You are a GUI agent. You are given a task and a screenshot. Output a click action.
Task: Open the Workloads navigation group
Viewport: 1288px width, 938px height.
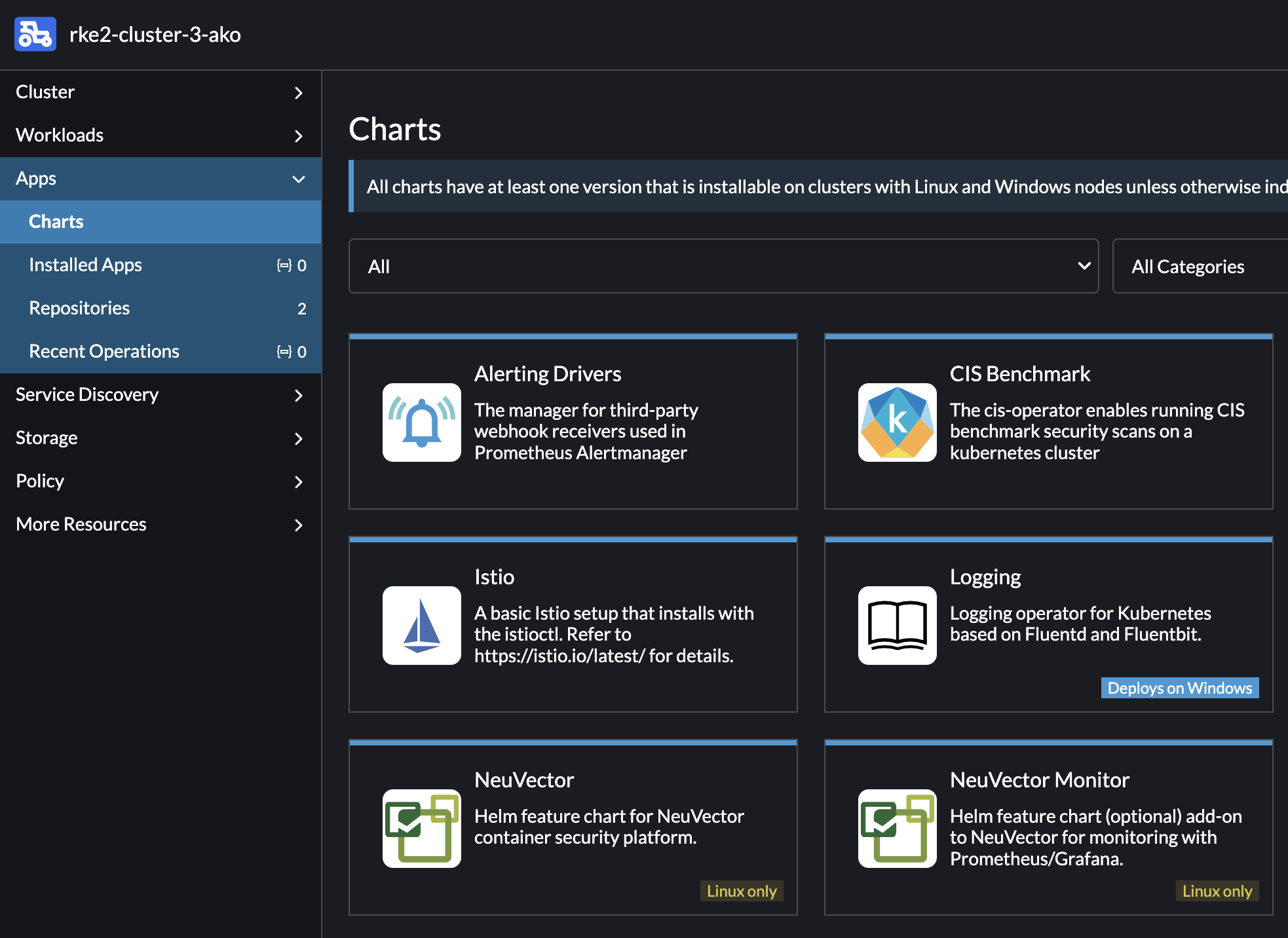click(161, 136)
